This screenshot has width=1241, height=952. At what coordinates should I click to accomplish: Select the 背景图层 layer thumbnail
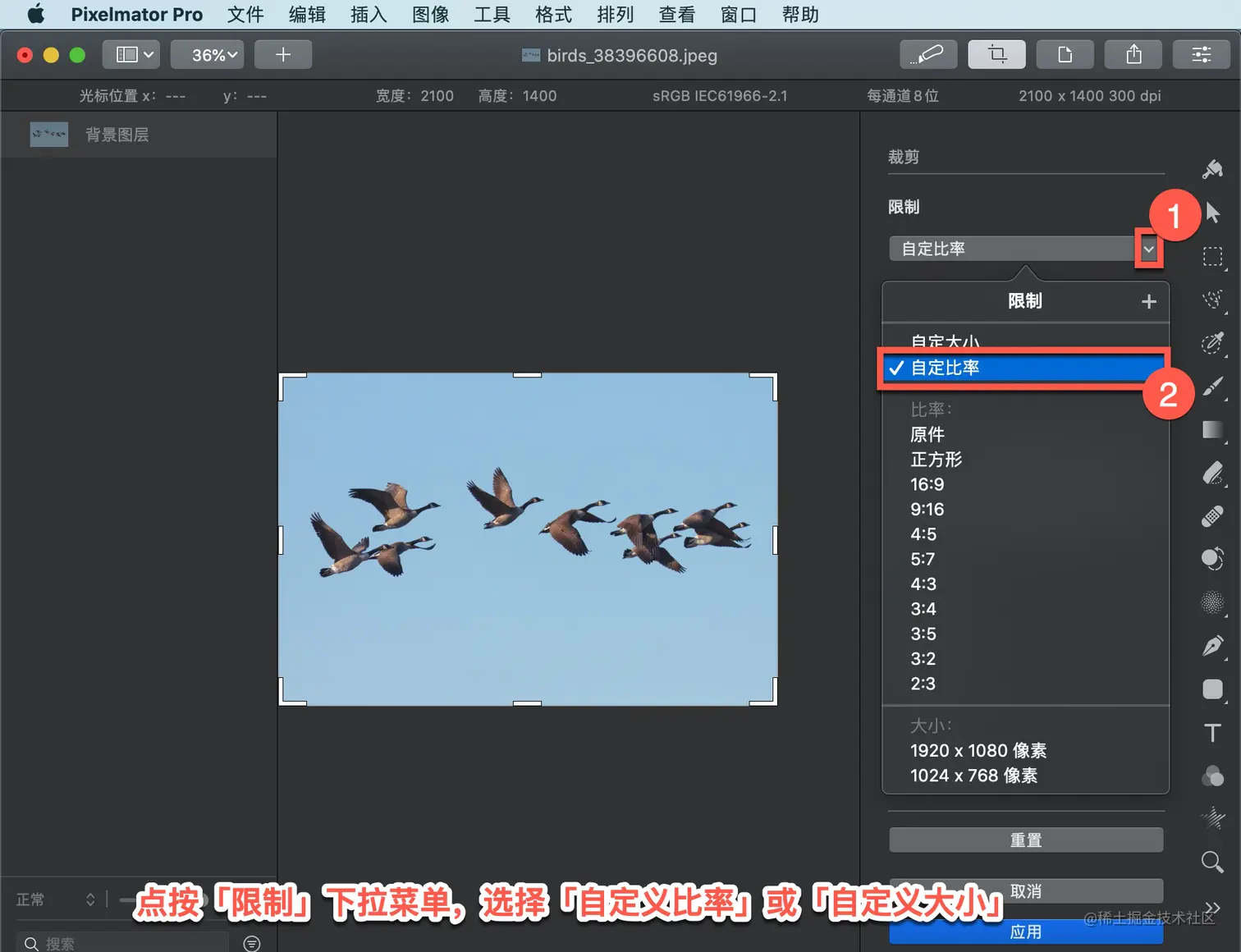click(49, 135)
